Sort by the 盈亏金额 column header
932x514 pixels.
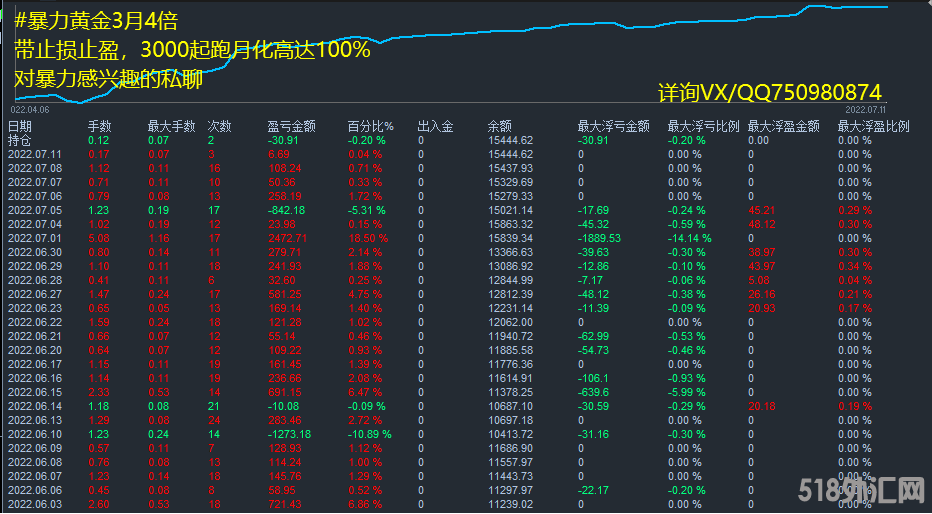[291, 126]
